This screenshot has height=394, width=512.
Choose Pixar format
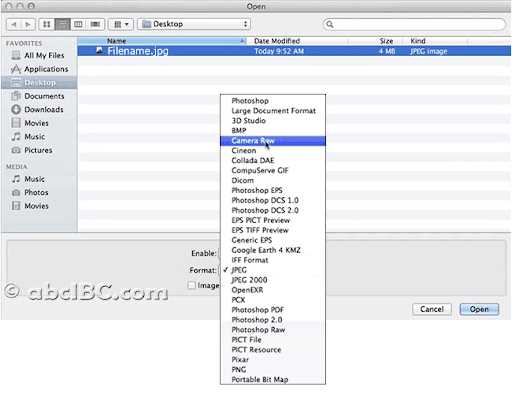coord(273,360)
